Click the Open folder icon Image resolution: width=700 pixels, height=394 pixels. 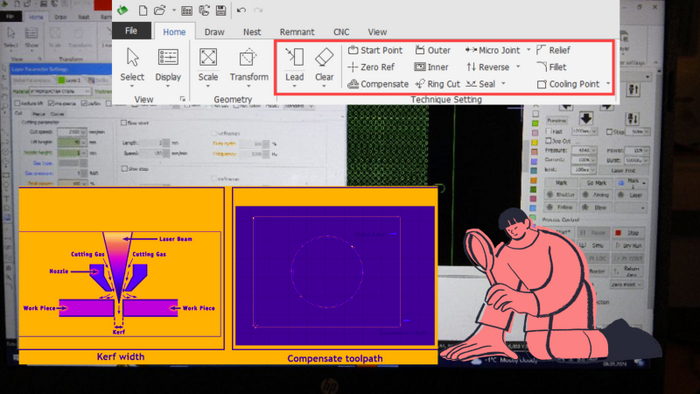coord(159,10)
